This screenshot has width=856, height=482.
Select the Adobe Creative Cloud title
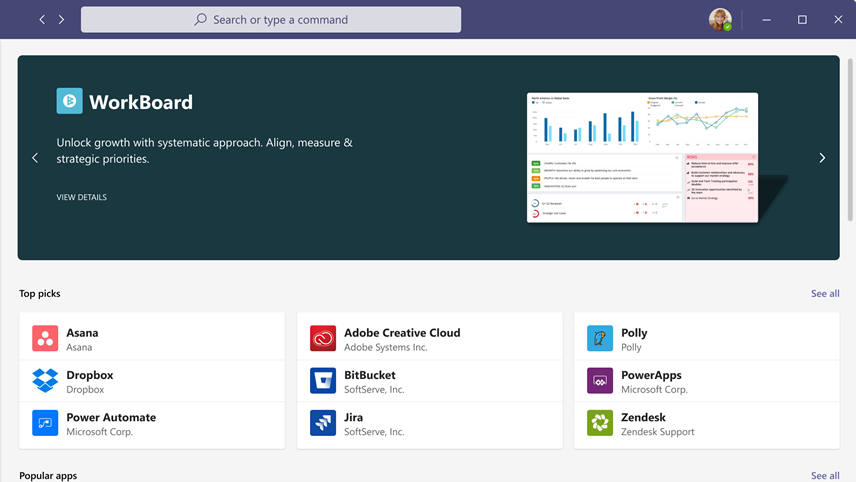[x=402, y=332]
